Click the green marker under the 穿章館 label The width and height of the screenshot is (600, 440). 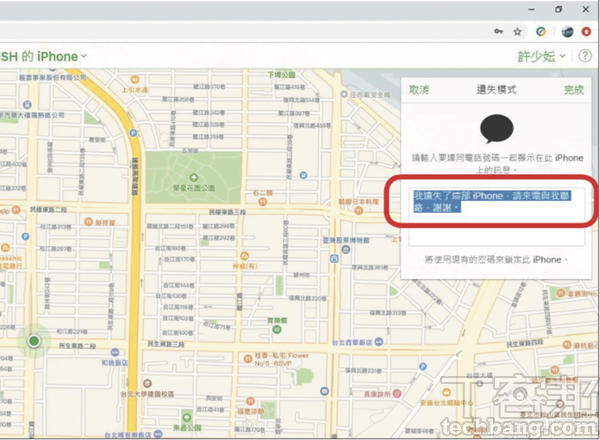coord(277,329)
